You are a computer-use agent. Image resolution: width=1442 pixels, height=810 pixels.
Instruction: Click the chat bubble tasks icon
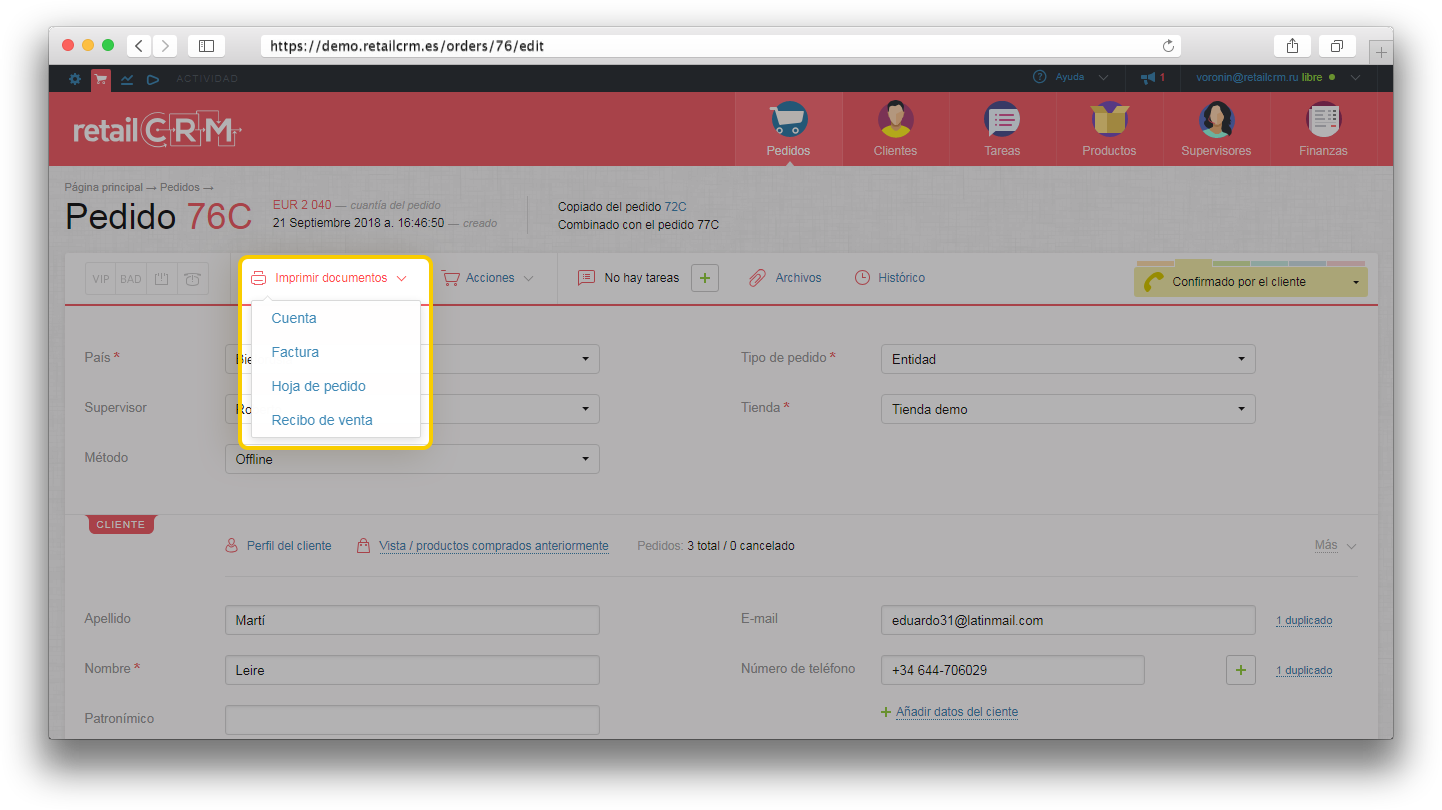[587, 278]
